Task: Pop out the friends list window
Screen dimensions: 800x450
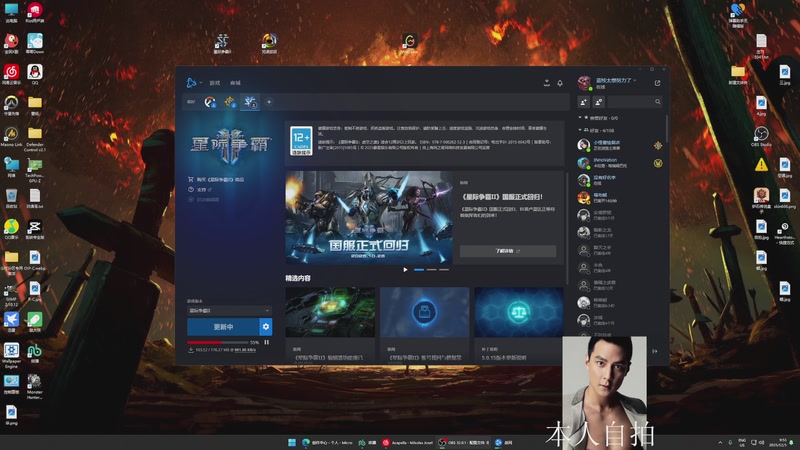Action: tap(657, 83)
